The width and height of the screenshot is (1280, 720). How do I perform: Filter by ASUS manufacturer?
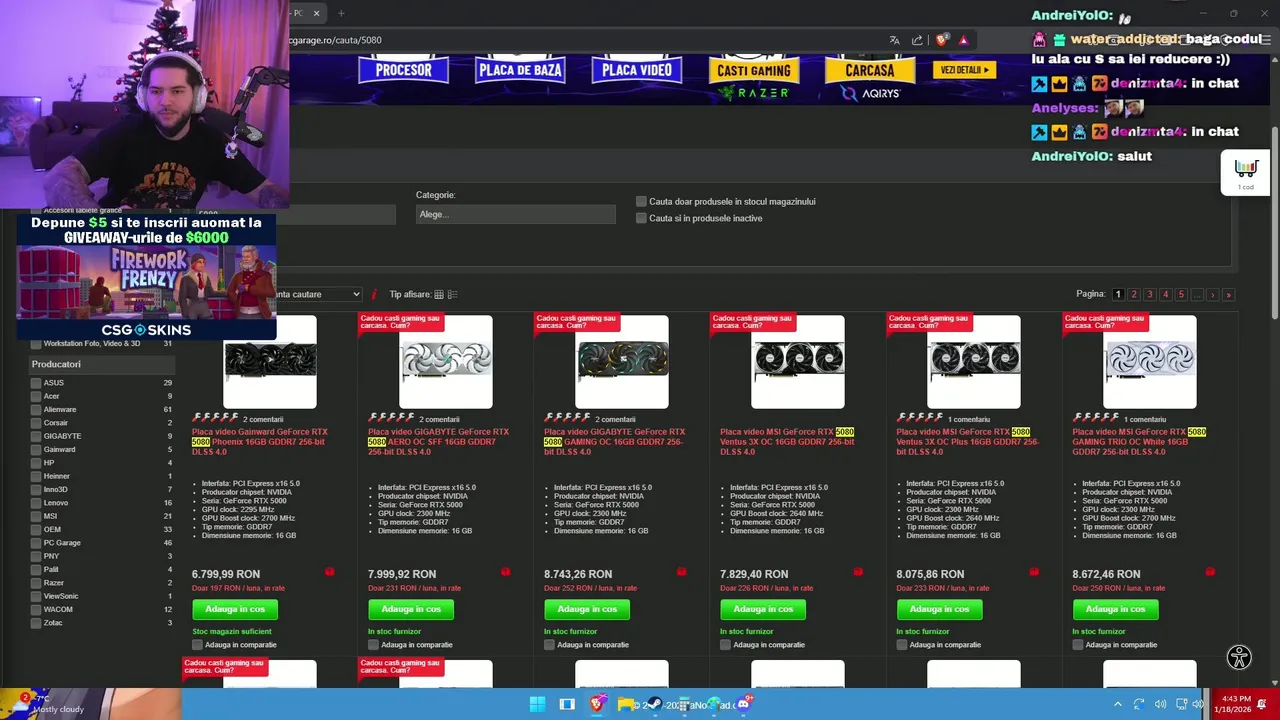36,383
